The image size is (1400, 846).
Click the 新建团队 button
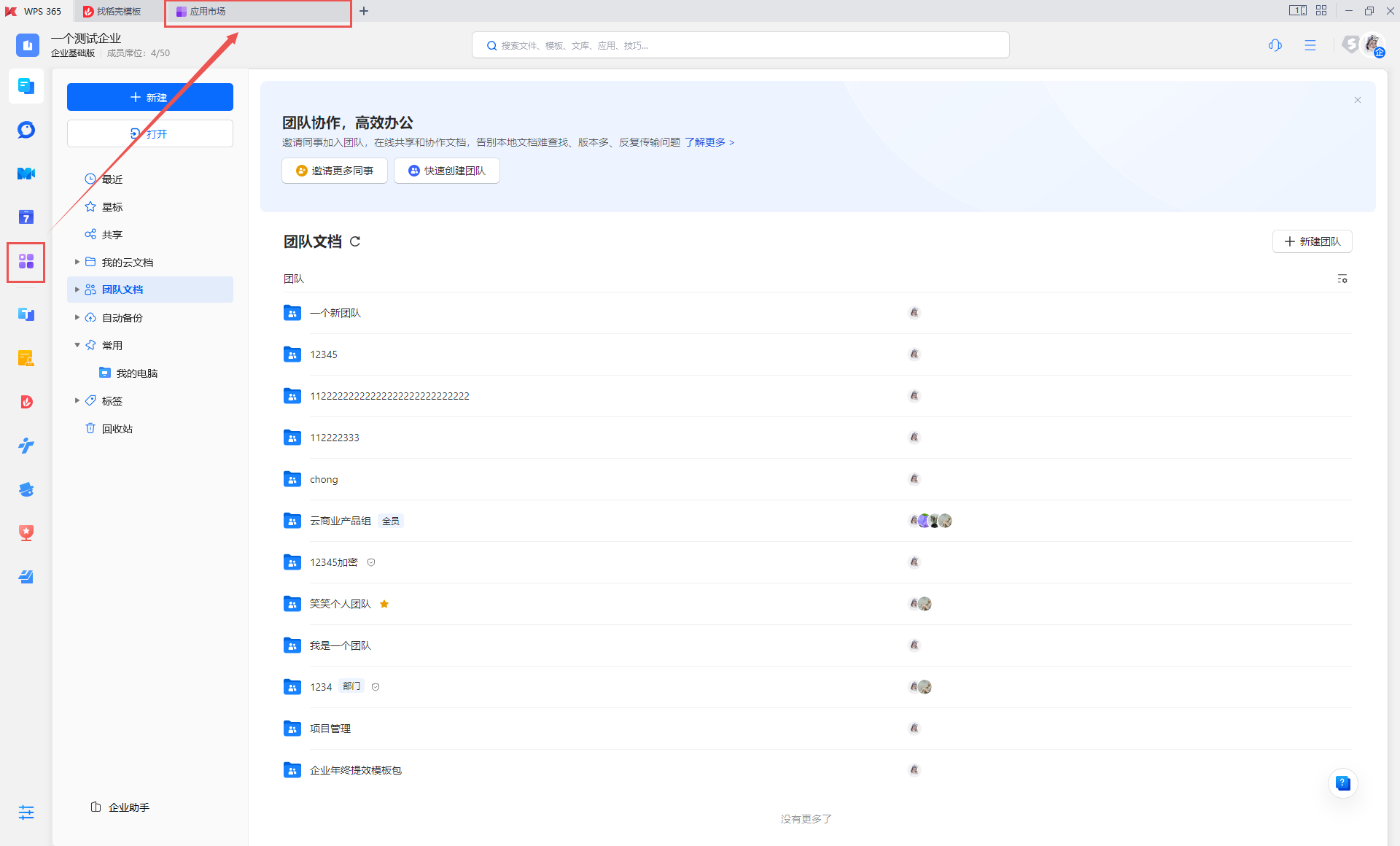point(1312,241)
